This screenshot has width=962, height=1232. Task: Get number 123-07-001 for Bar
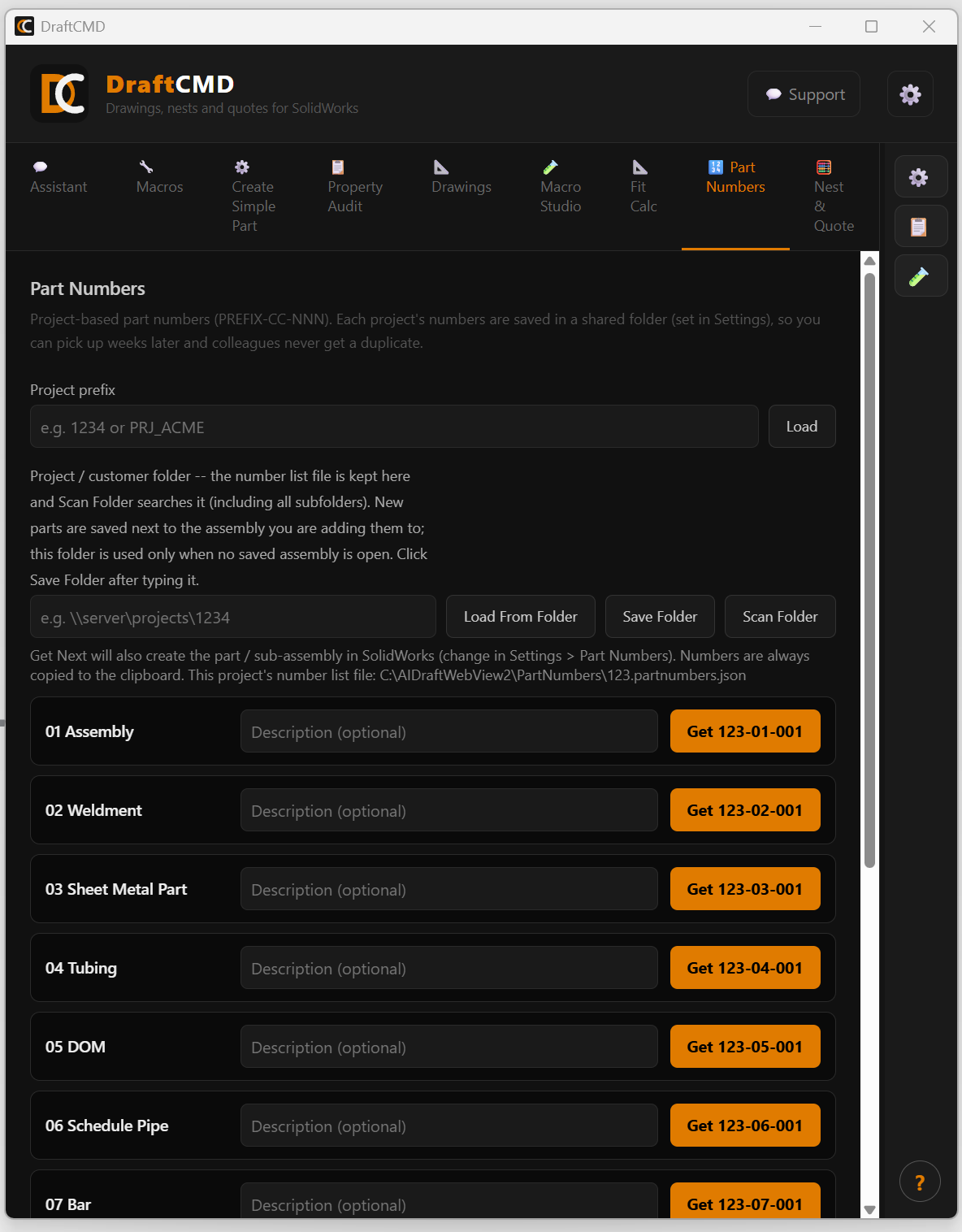click(745, 1201)
